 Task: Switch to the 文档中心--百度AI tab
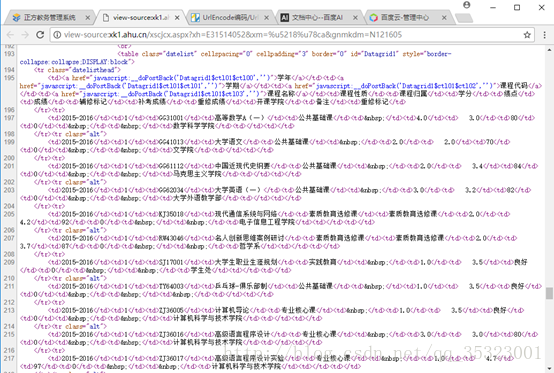click(x=319, y=17)
